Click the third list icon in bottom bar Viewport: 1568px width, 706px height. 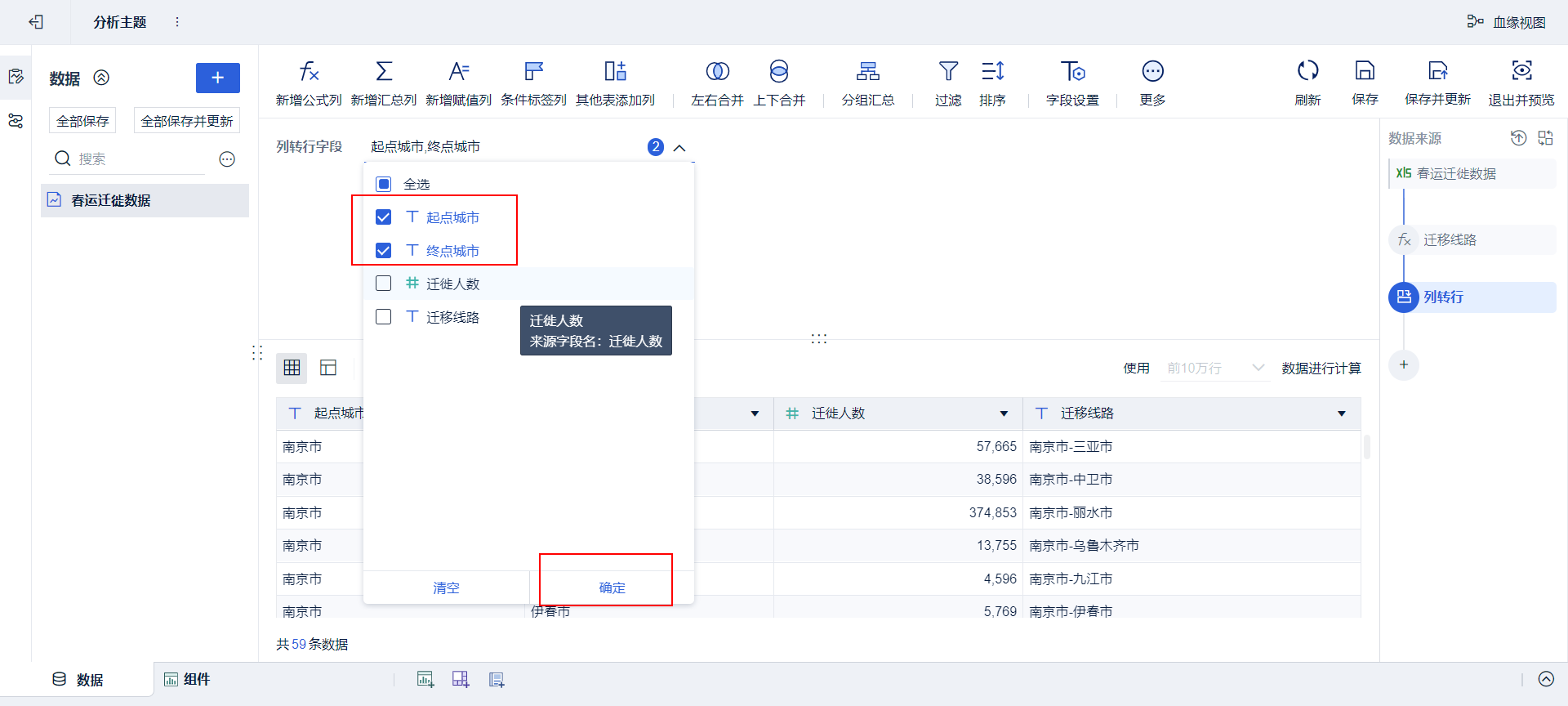pos(497,679)
